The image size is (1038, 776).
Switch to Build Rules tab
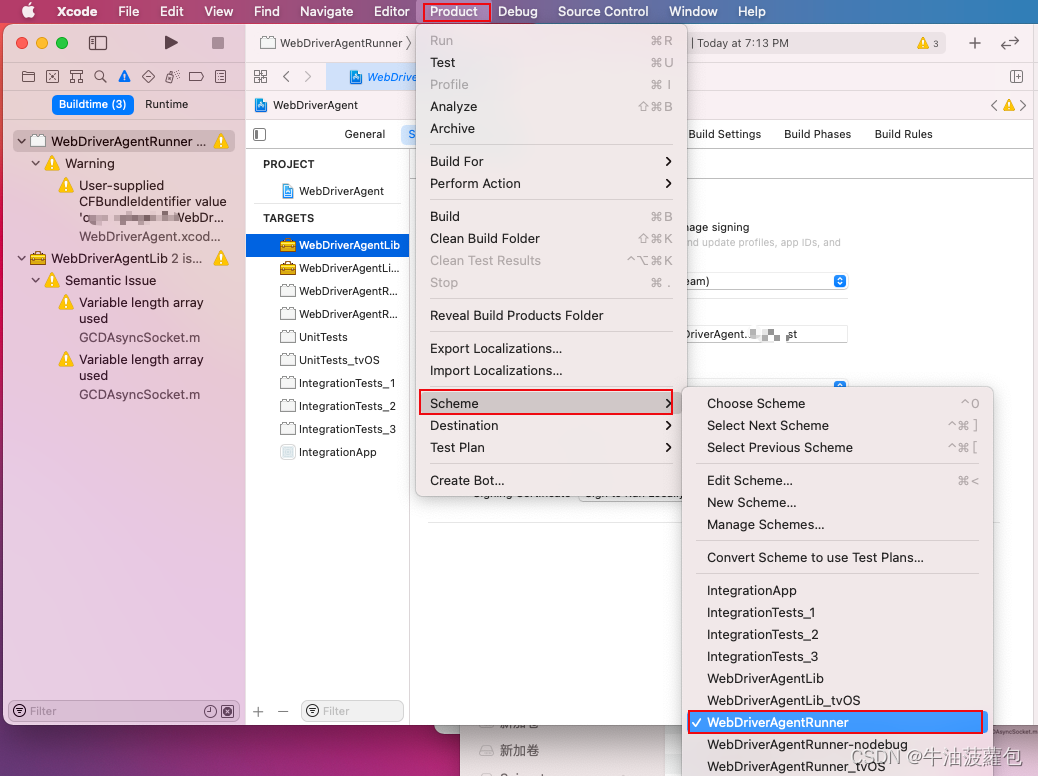click(x=904, y=134)
